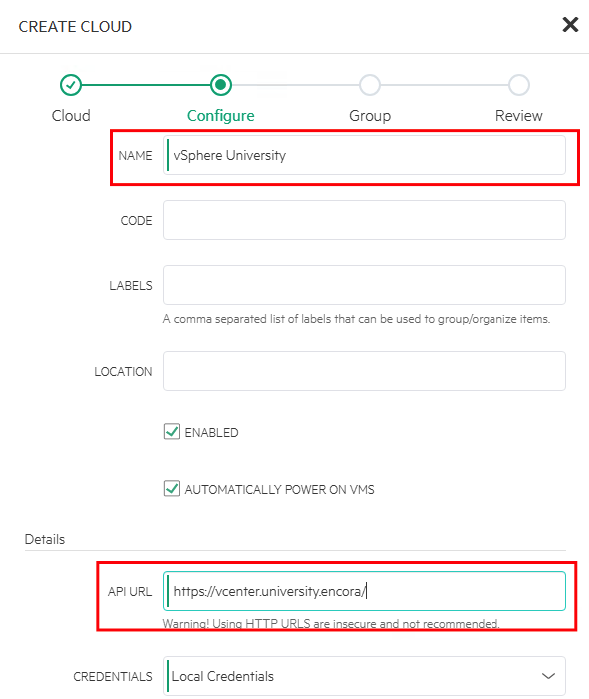
Task: Click the Review step circle indicator
Action: (519, 85)
